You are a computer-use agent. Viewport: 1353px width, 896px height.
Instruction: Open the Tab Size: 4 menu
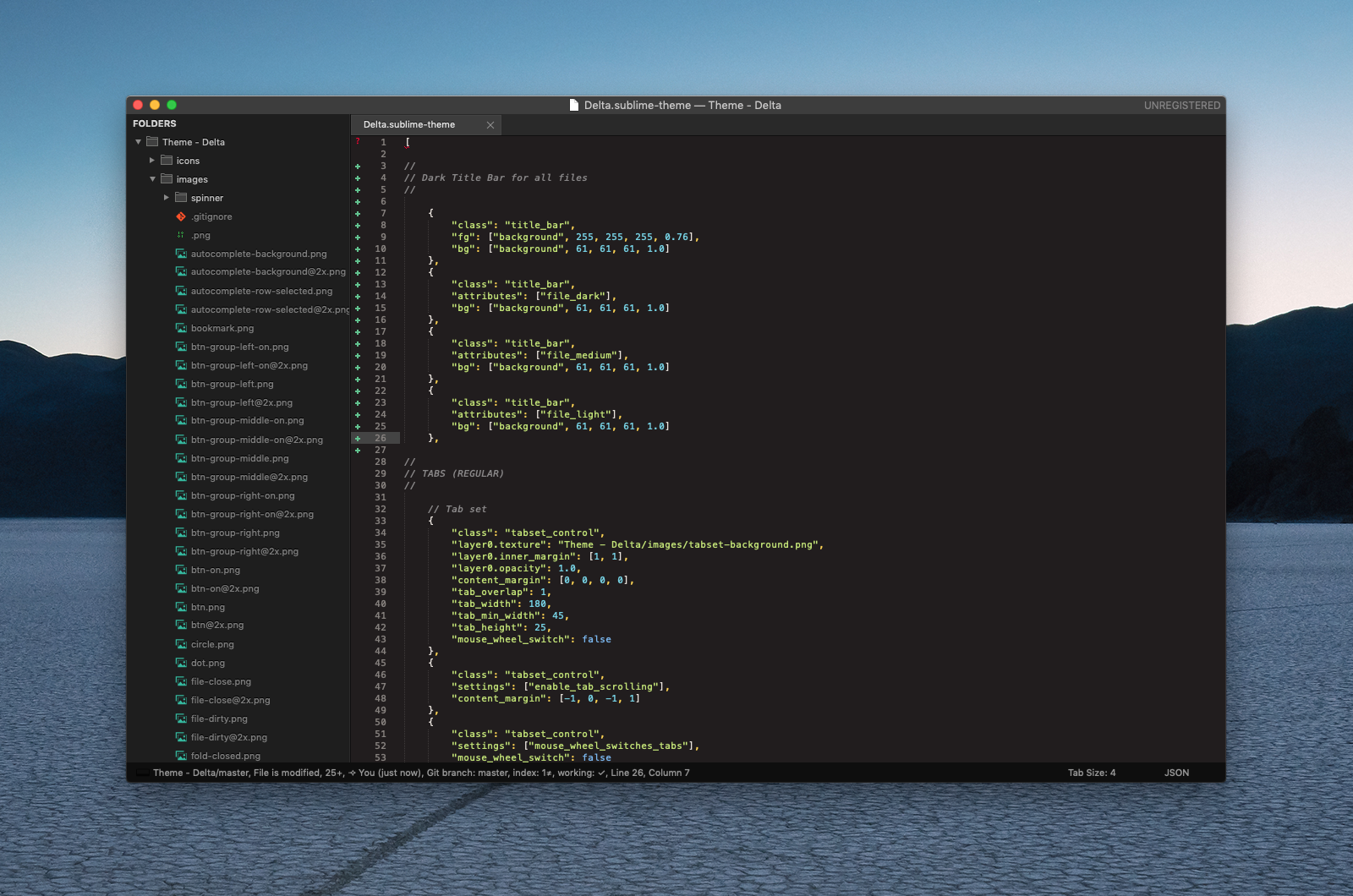tap(1092, 773)
